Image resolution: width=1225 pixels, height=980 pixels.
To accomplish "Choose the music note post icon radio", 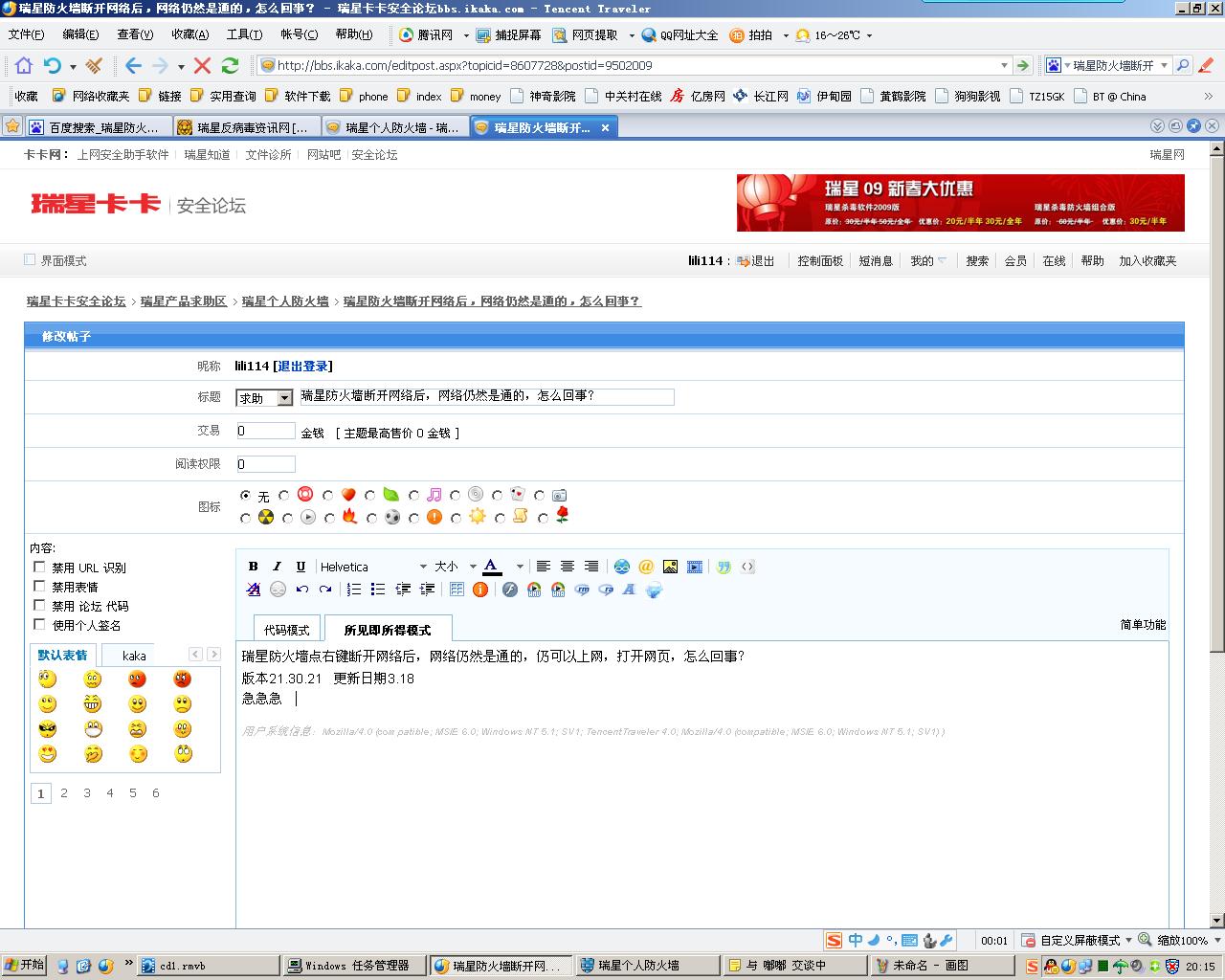I will coord(413,496).
